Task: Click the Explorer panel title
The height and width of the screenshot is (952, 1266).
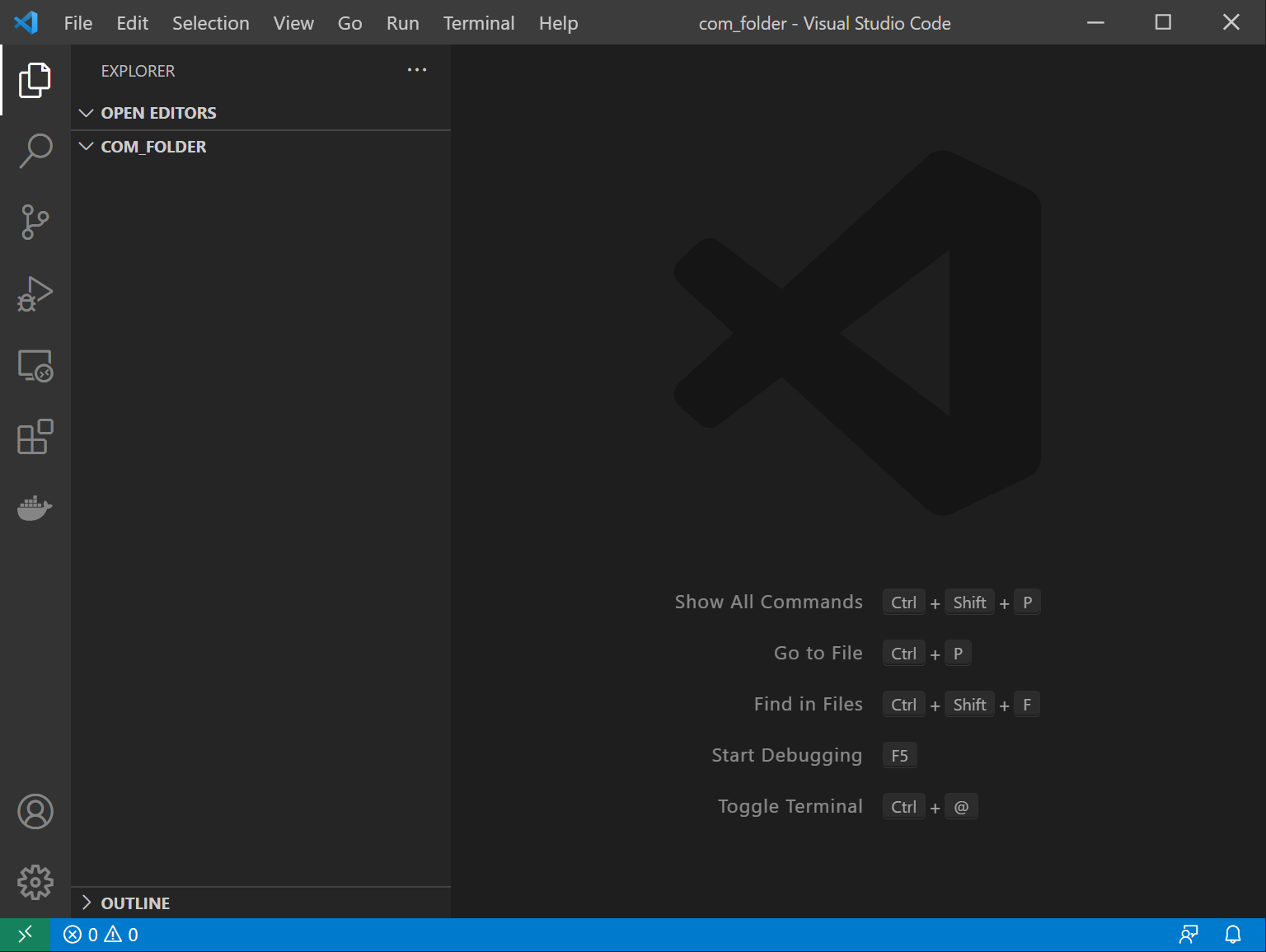Action: 138,71
